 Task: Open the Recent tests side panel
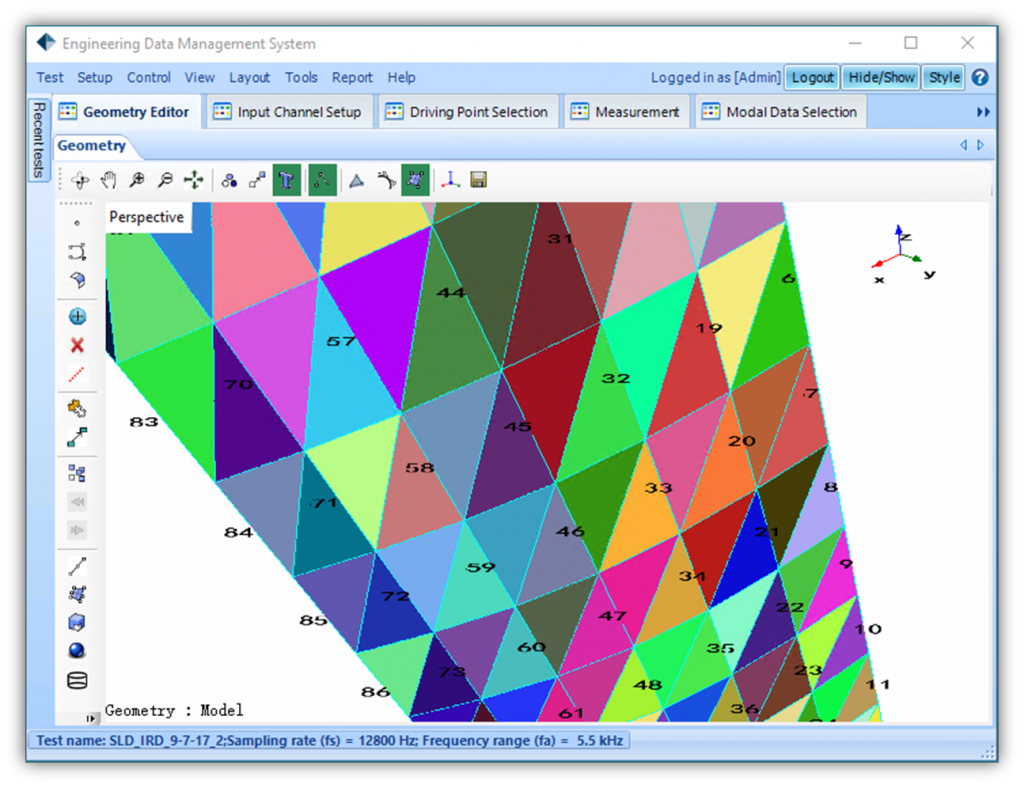pos(39,140)
